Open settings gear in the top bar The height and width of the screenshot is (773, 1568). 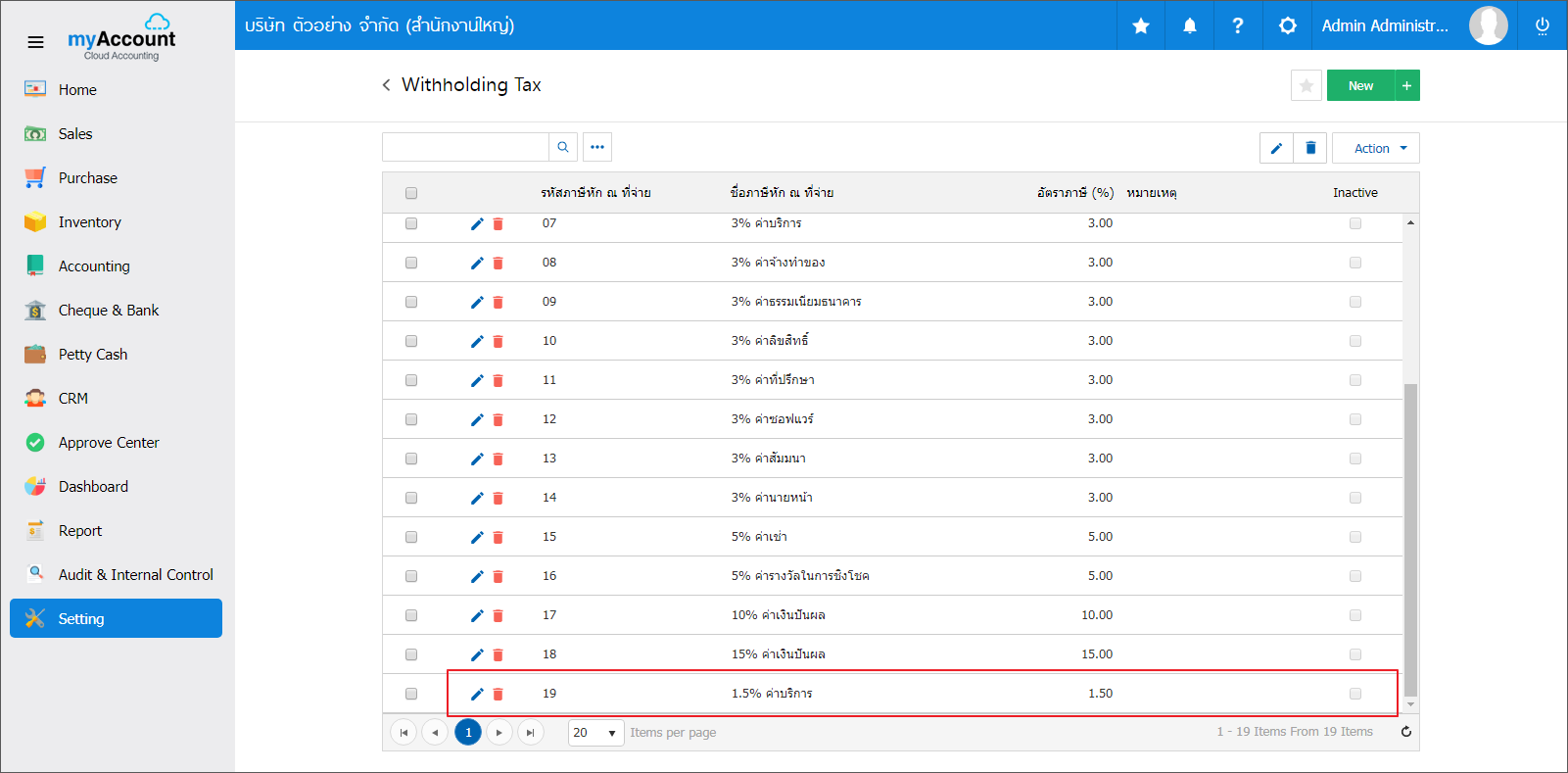[x=1288, y=25]
